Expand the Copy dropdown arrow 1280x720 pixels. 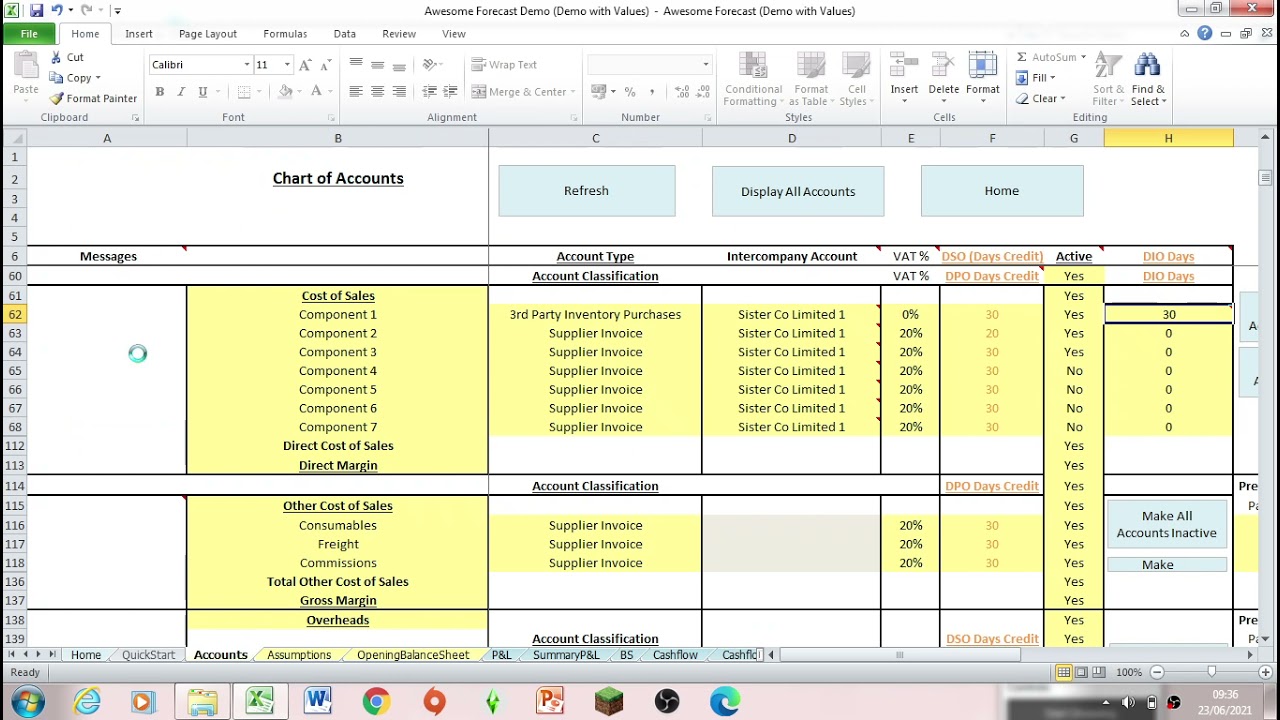tap(97, 78)
